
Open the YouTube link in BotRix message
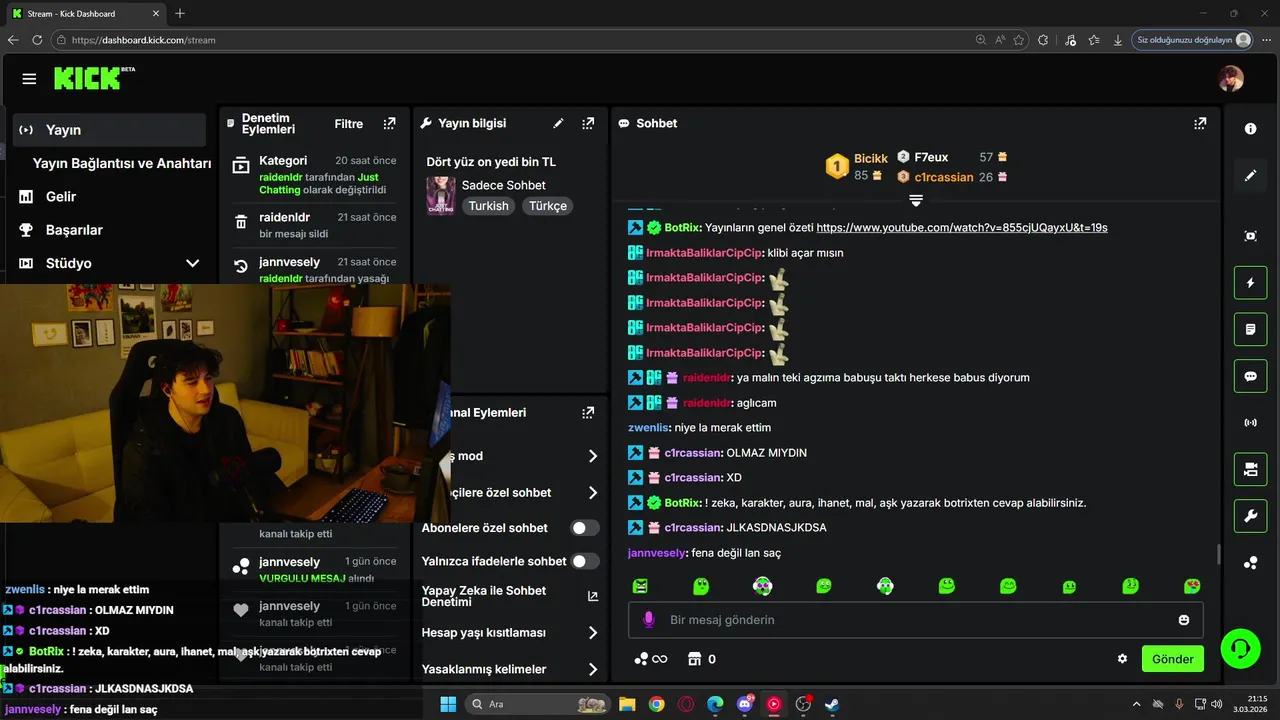[x=962, y=228]
